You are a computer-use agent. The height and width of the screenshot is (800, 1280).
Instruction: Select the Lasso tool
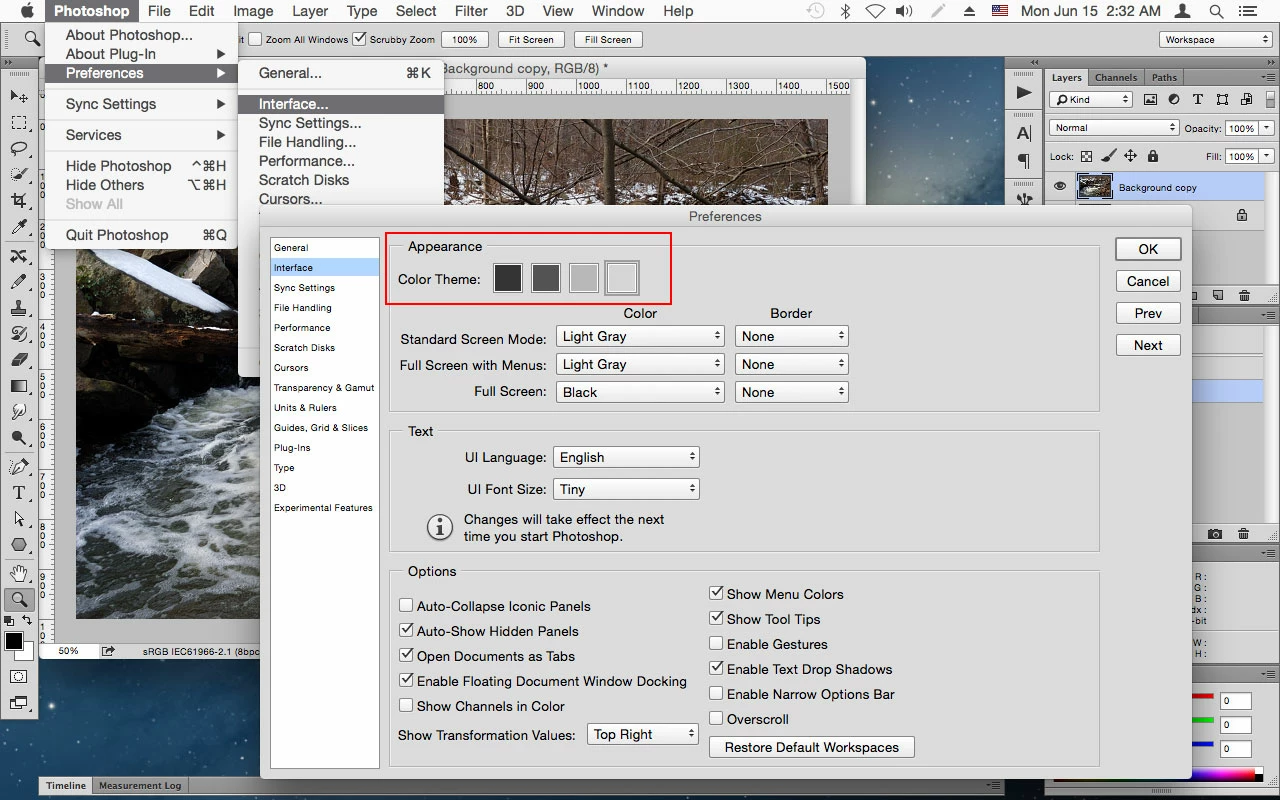[x=19, y=149]
